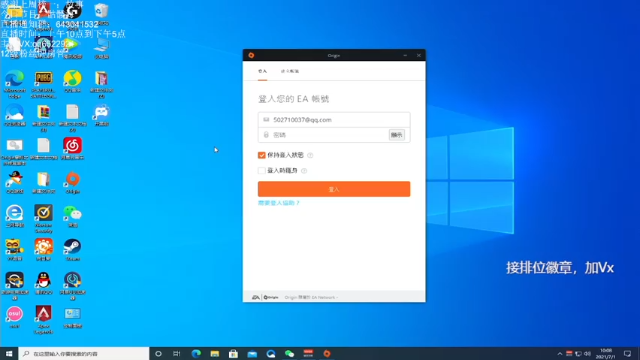Open the blue cloud browser desktop icon

click(x=15, y=112)
